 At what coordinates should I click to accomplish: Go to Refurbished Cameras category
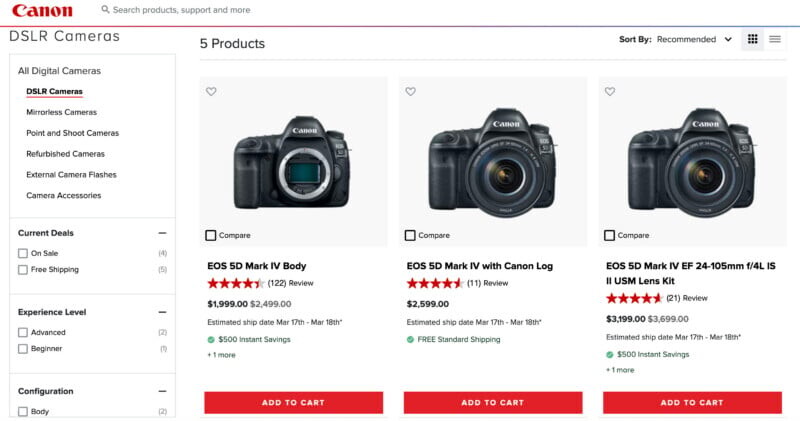(65, 154)
